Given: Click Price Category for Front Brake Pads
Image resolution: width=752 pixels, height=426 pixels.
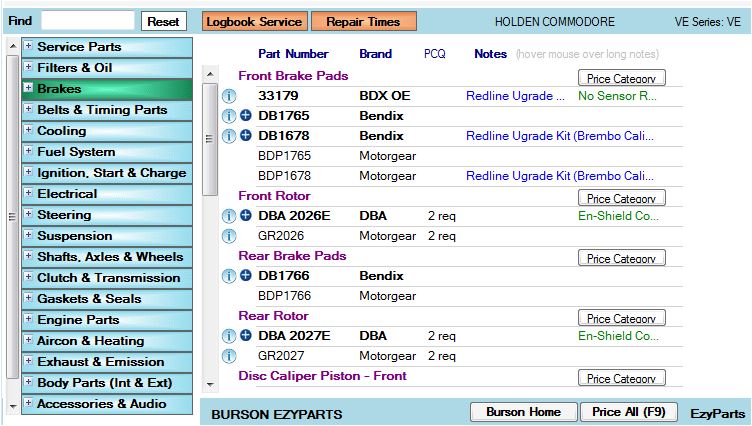Looking at the screenshot, I should pyautogui.click(x=622, y=78).
